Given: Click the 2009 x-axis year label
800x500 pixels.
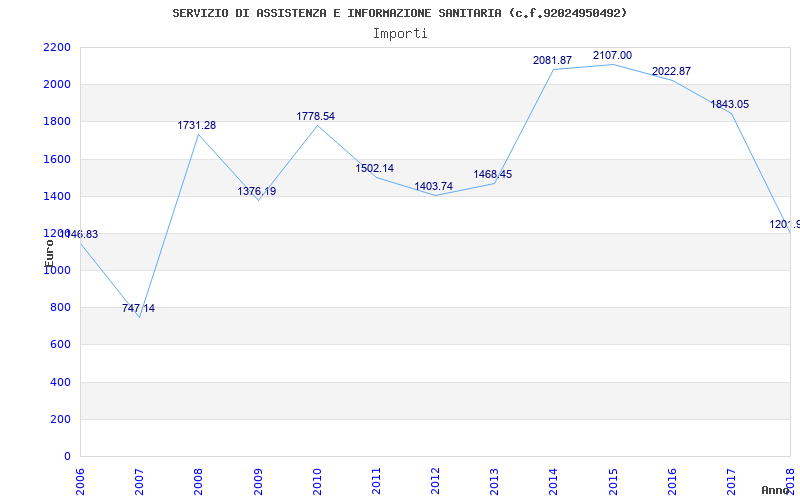Looking at the screenshot, I should click(258, 481).
